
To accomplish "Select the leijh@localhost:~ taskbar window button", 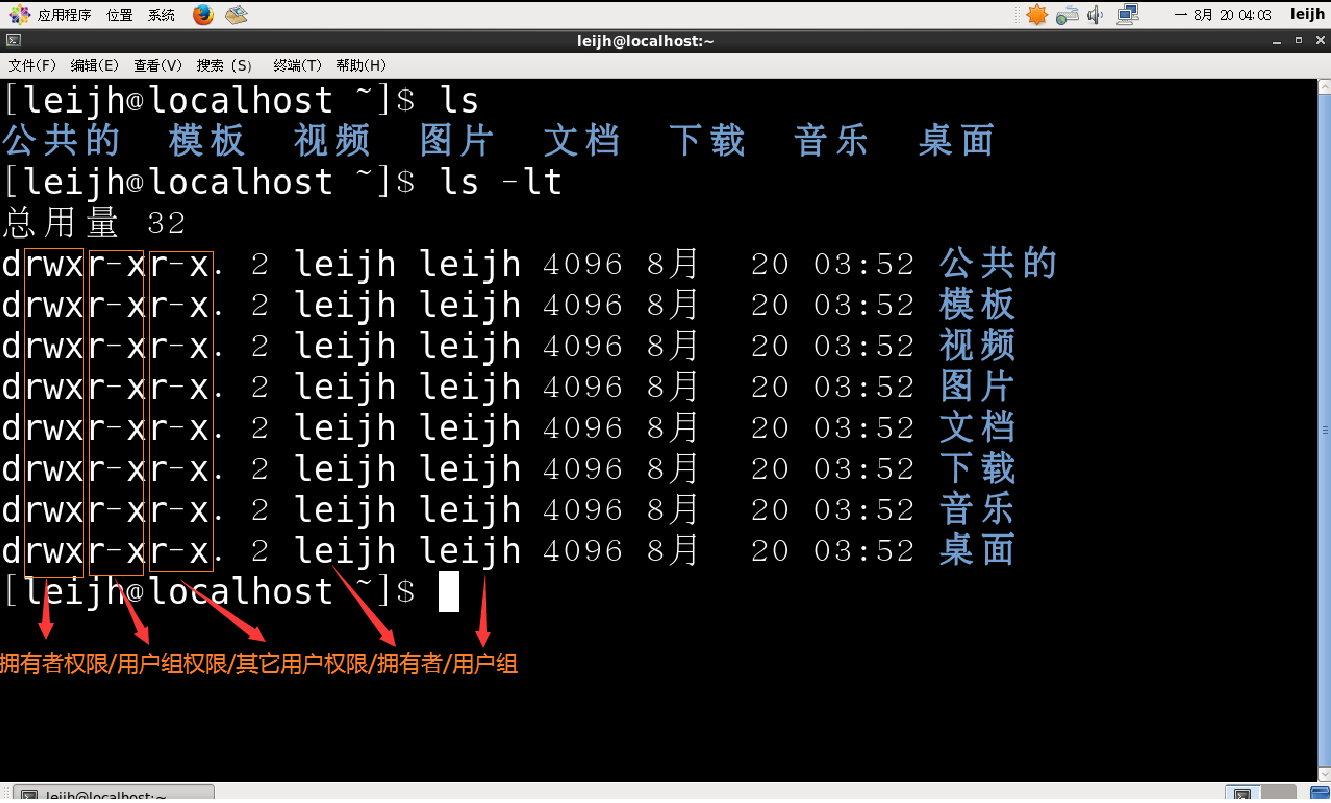I will (110, 793).
